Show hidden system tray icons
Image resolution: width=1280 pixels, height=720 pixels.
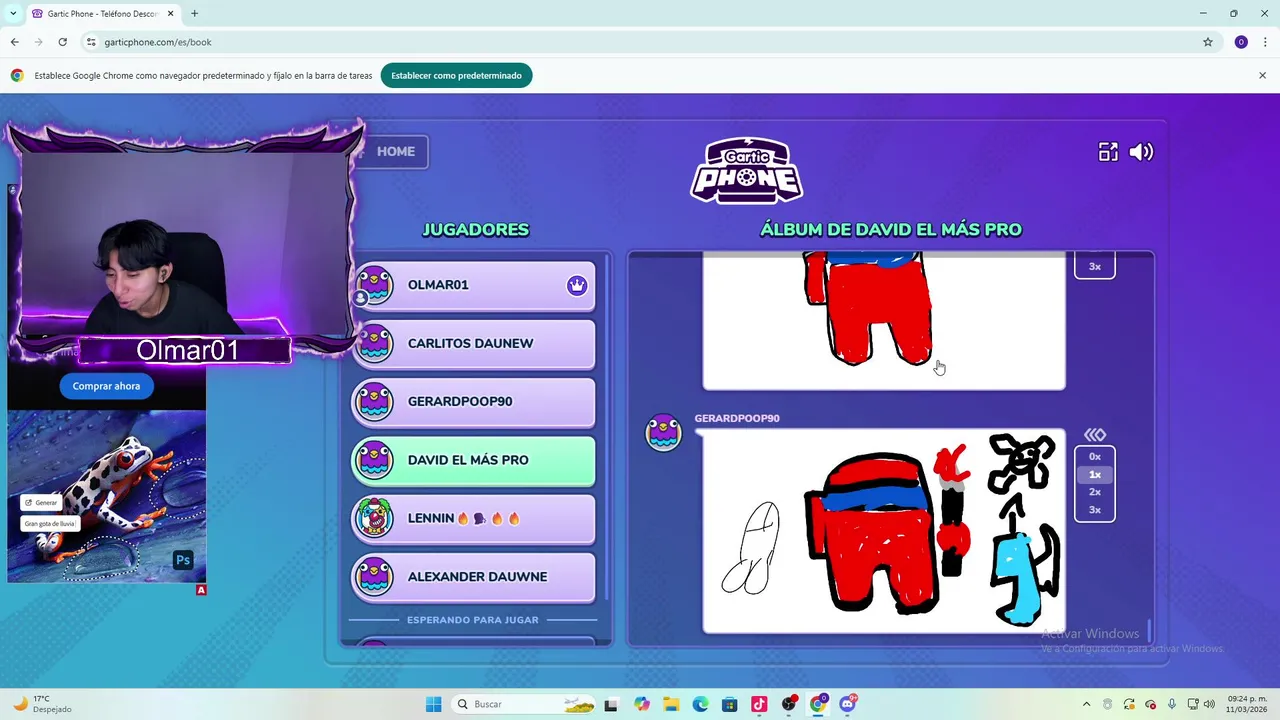click(1086, 704)
